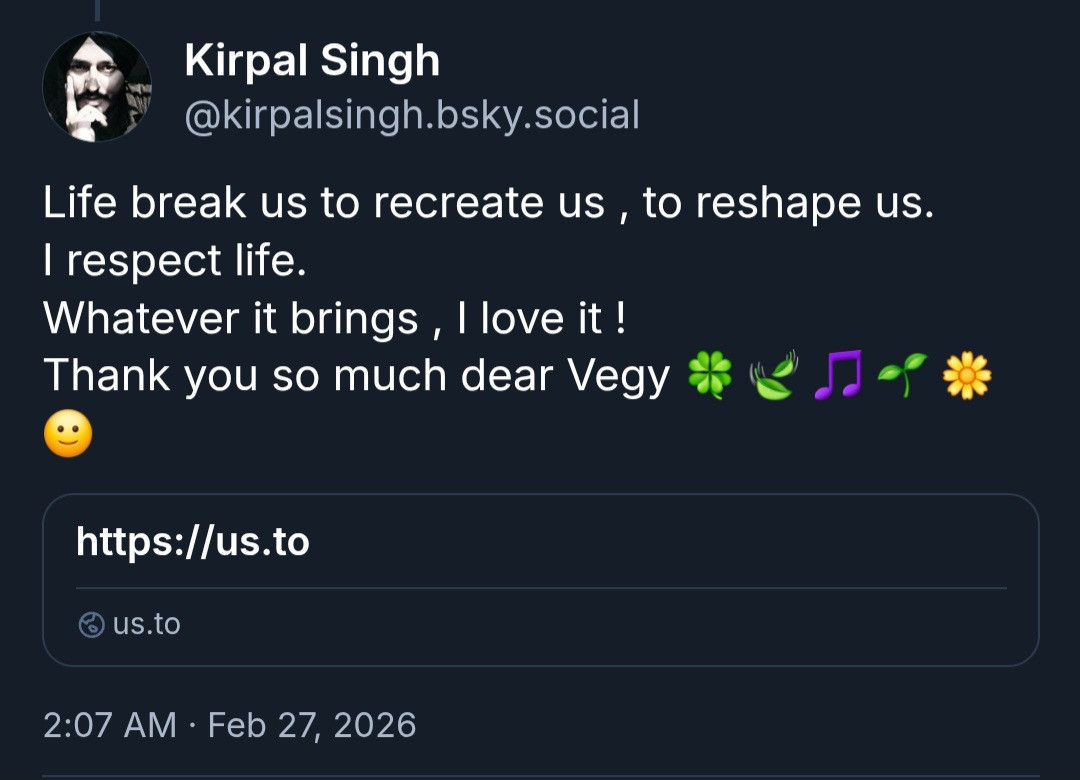Click the fluttering leaves emoji
The width and height of the screenshot is (1080, 780).
(772, 377)
